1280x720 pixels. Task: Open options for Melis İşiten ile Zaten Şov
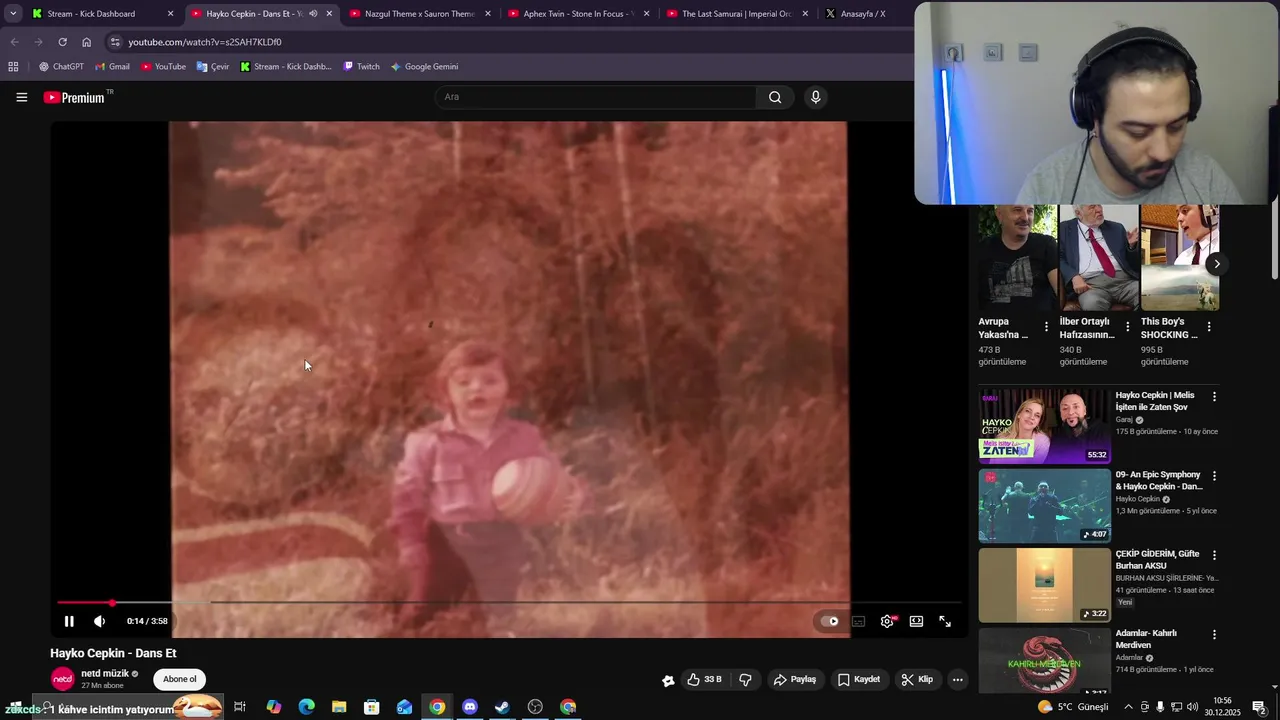tap(1214, 396)
